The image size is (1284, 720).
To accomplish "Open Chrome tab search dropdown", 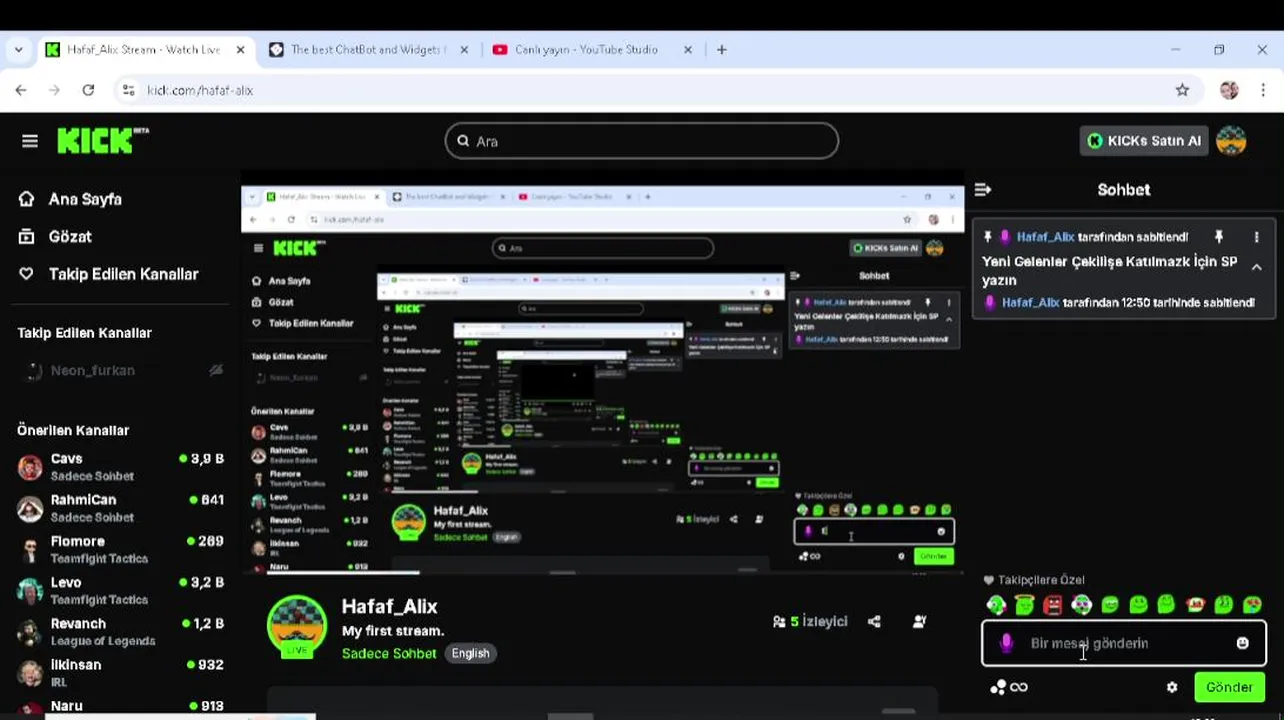I will [19, 49].
